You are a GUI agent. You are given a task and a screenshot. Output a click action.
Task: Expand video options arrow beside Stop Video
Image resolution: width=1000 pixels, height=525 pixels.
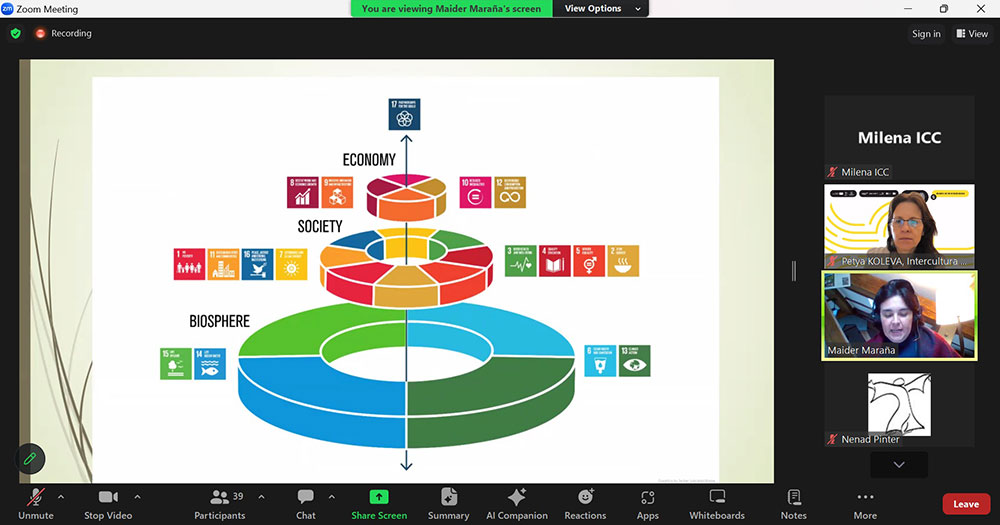137,496
